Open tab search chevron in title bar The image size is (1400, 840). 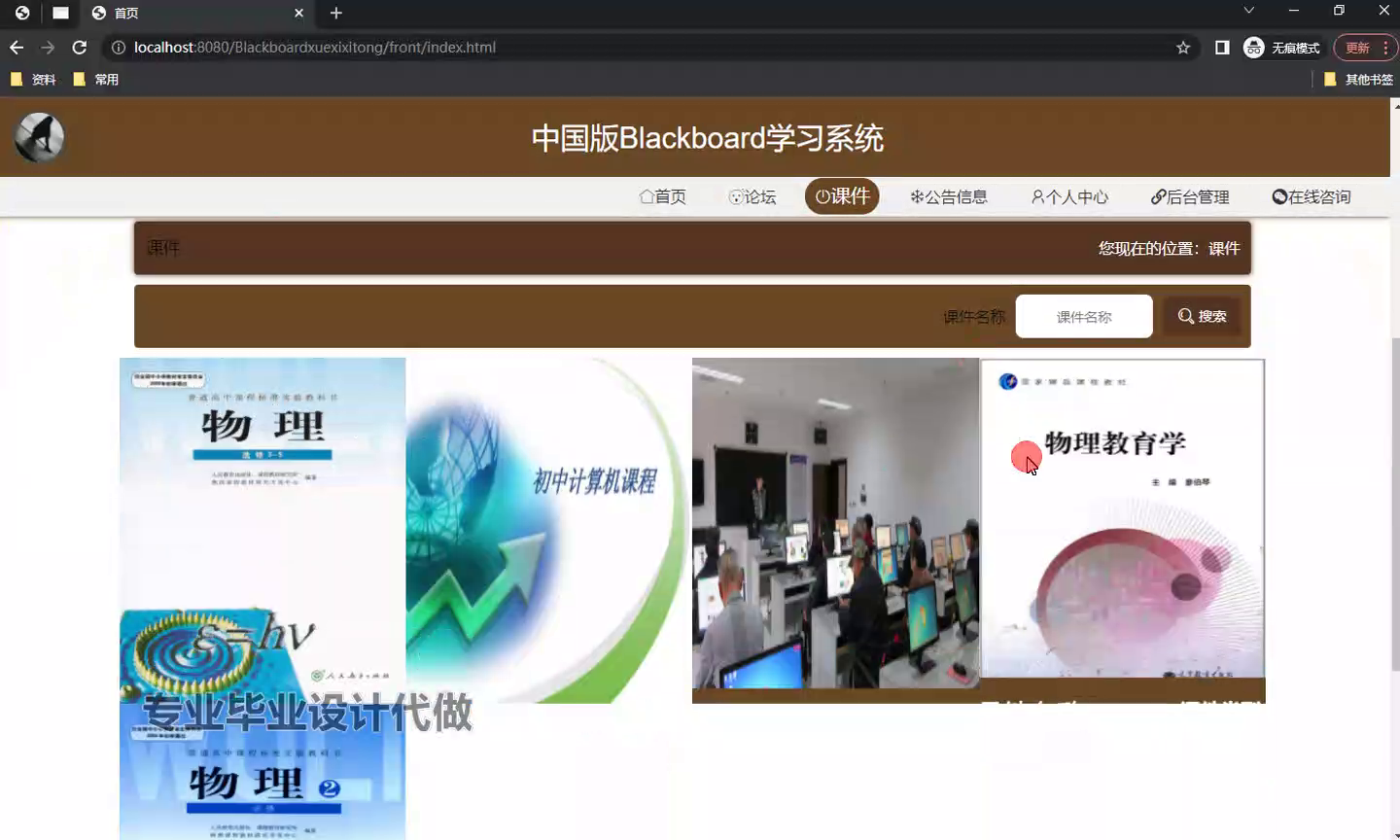1249,11
